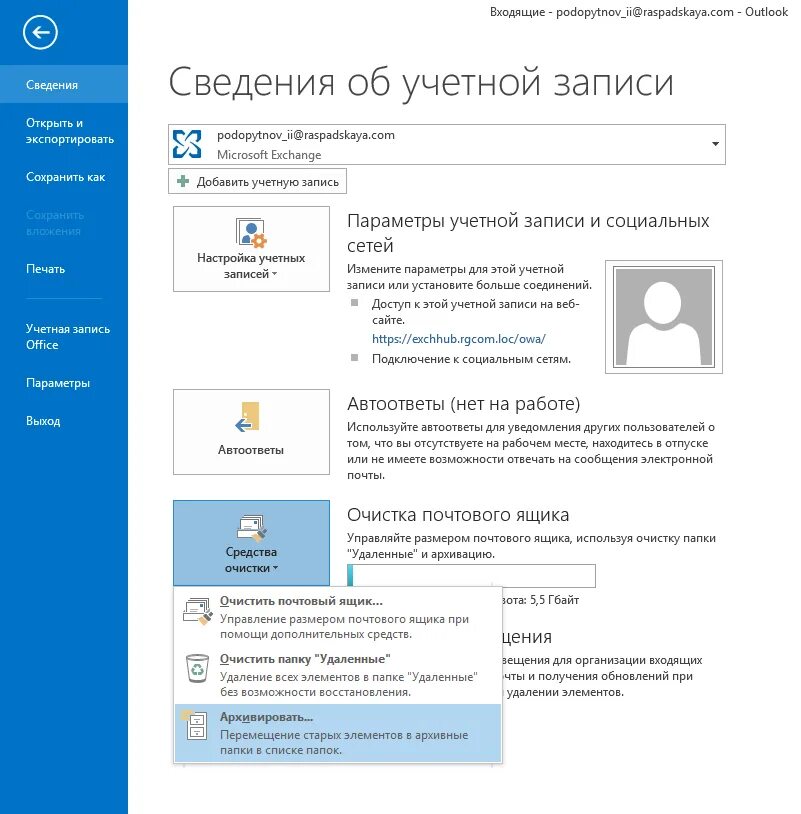Click the green plus add-account icon
The image size is (801, 814).
point(183,181)
